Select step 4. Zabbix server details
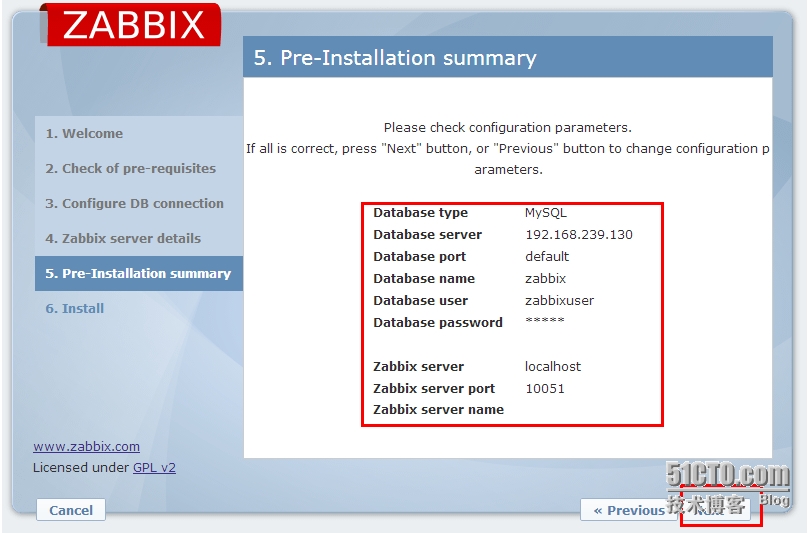This screenshot has width=809, height=533. click(123, 239)
